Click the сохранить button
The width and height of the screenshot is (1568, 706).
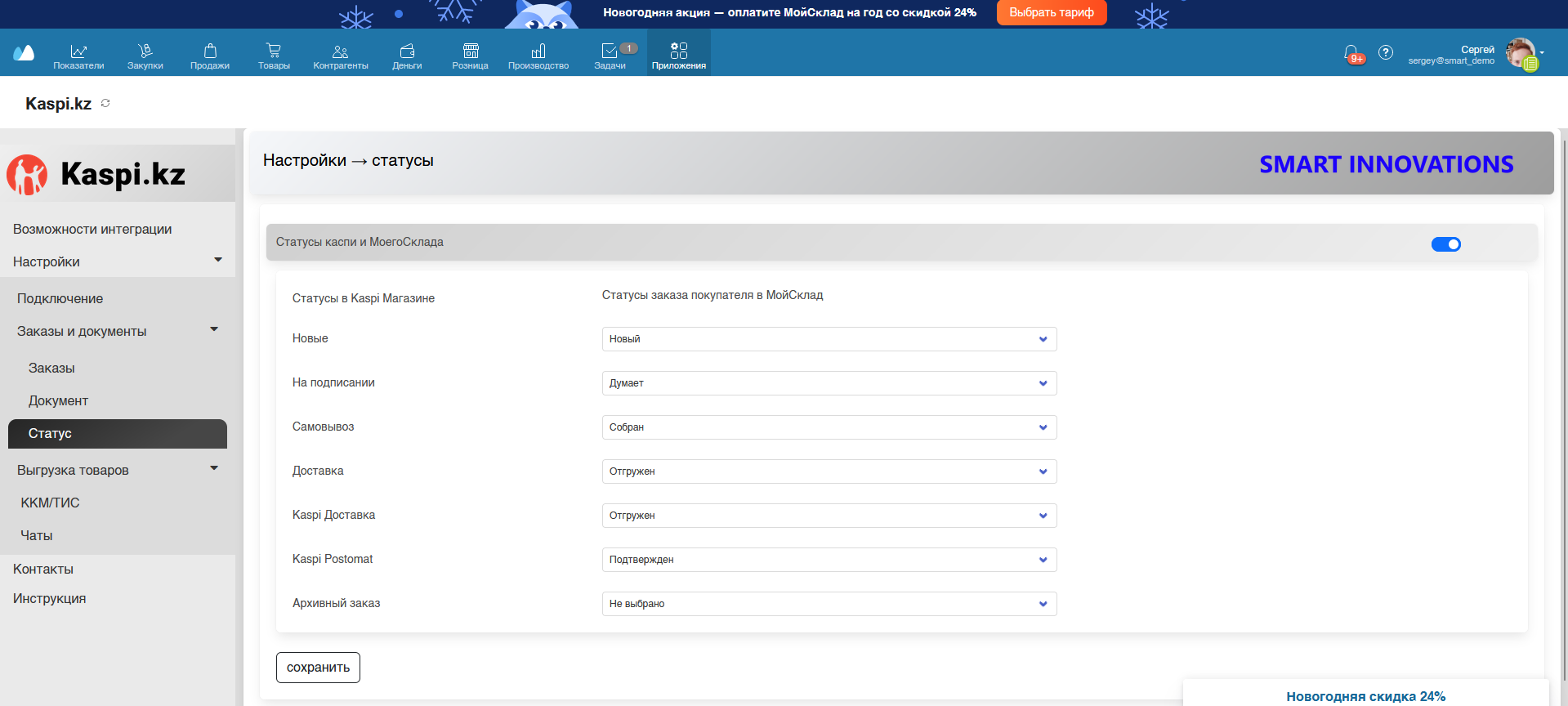318,668
